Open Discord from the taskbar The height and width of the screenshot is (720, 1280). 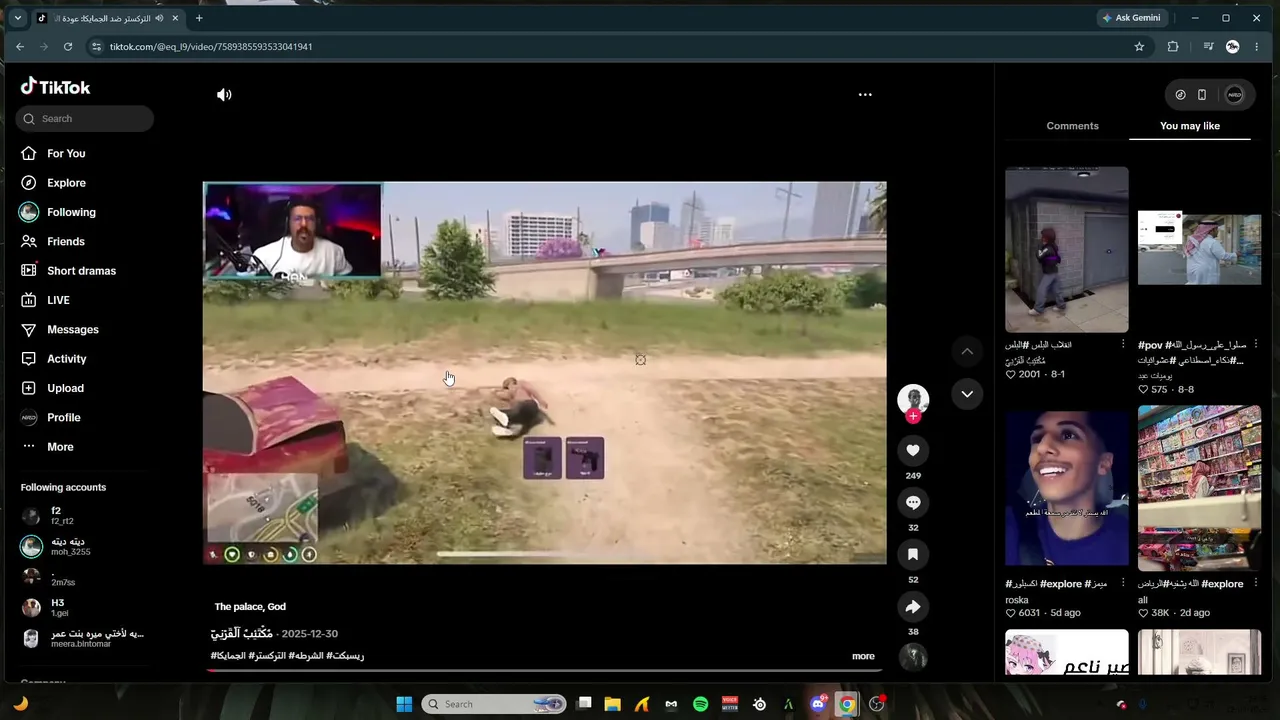[x=818, y=704]
